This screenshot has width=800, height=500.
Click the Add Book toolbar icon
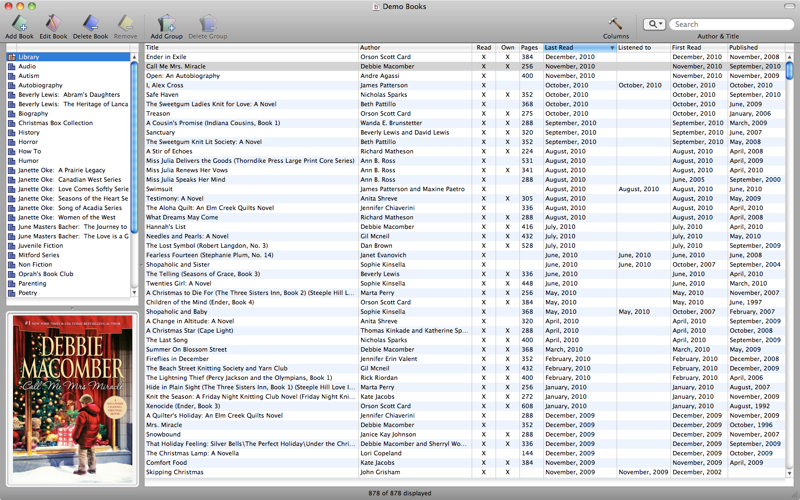[20, 23]
